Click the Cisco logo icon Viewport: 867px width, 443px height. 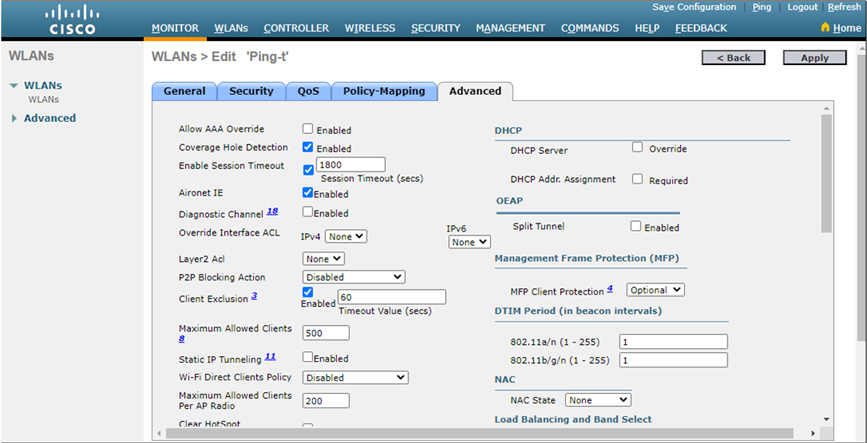pyautogui.click(x=72, y=19)
